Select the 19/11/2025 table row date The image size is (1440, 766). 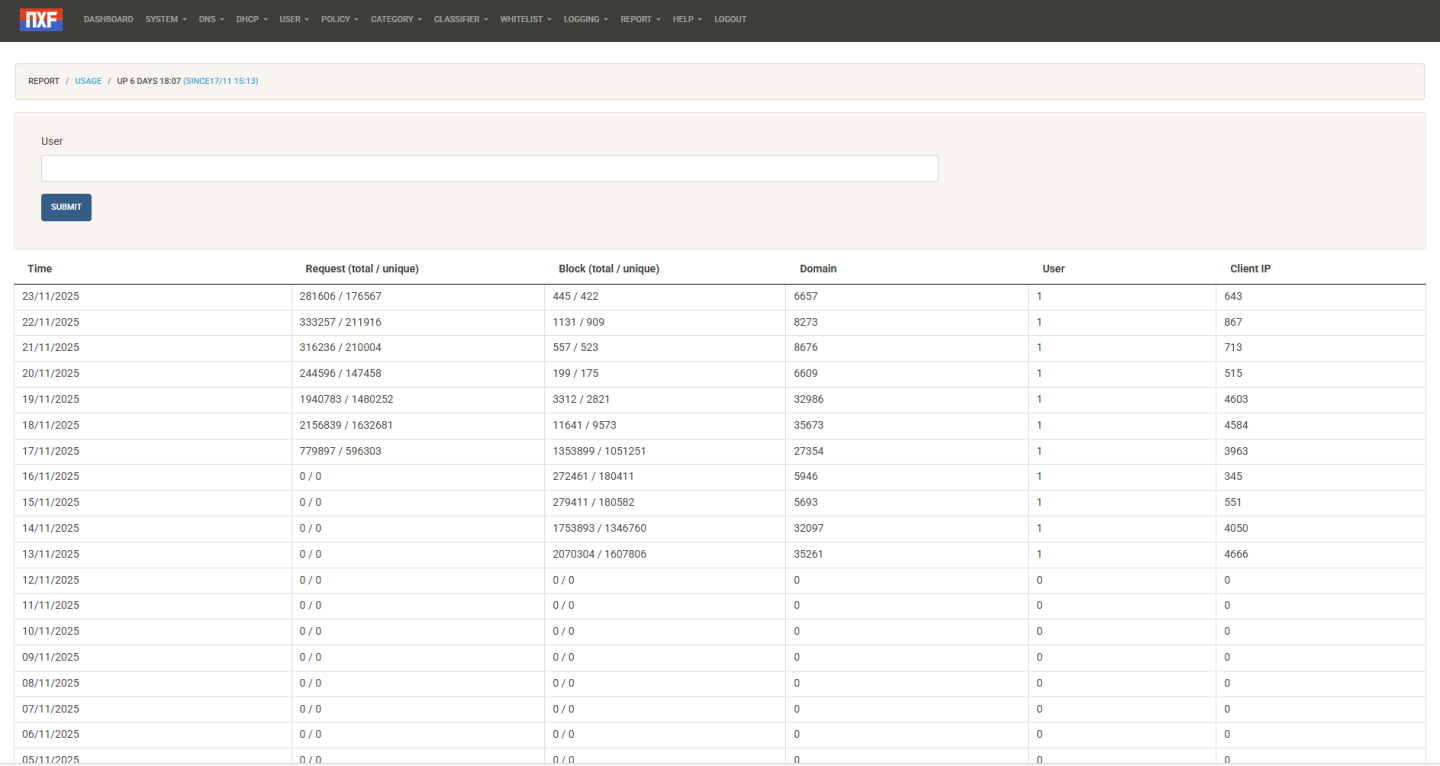point(50,399)
